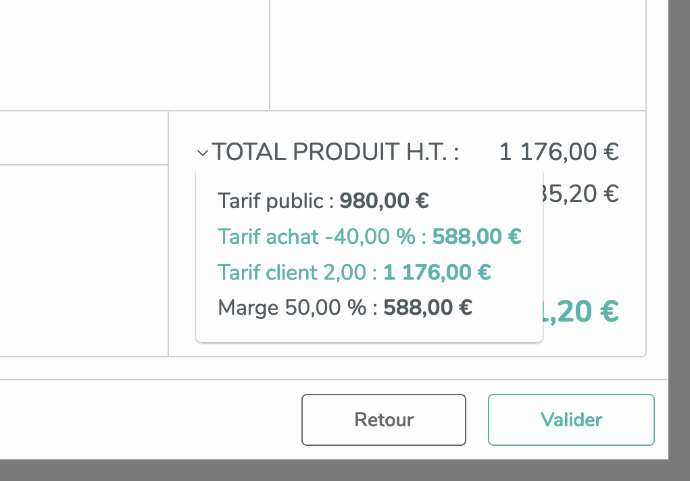Select the green 588,00 € purchase price
The height and width of the screenshot is (481, 690).
(x=477, y=237)
